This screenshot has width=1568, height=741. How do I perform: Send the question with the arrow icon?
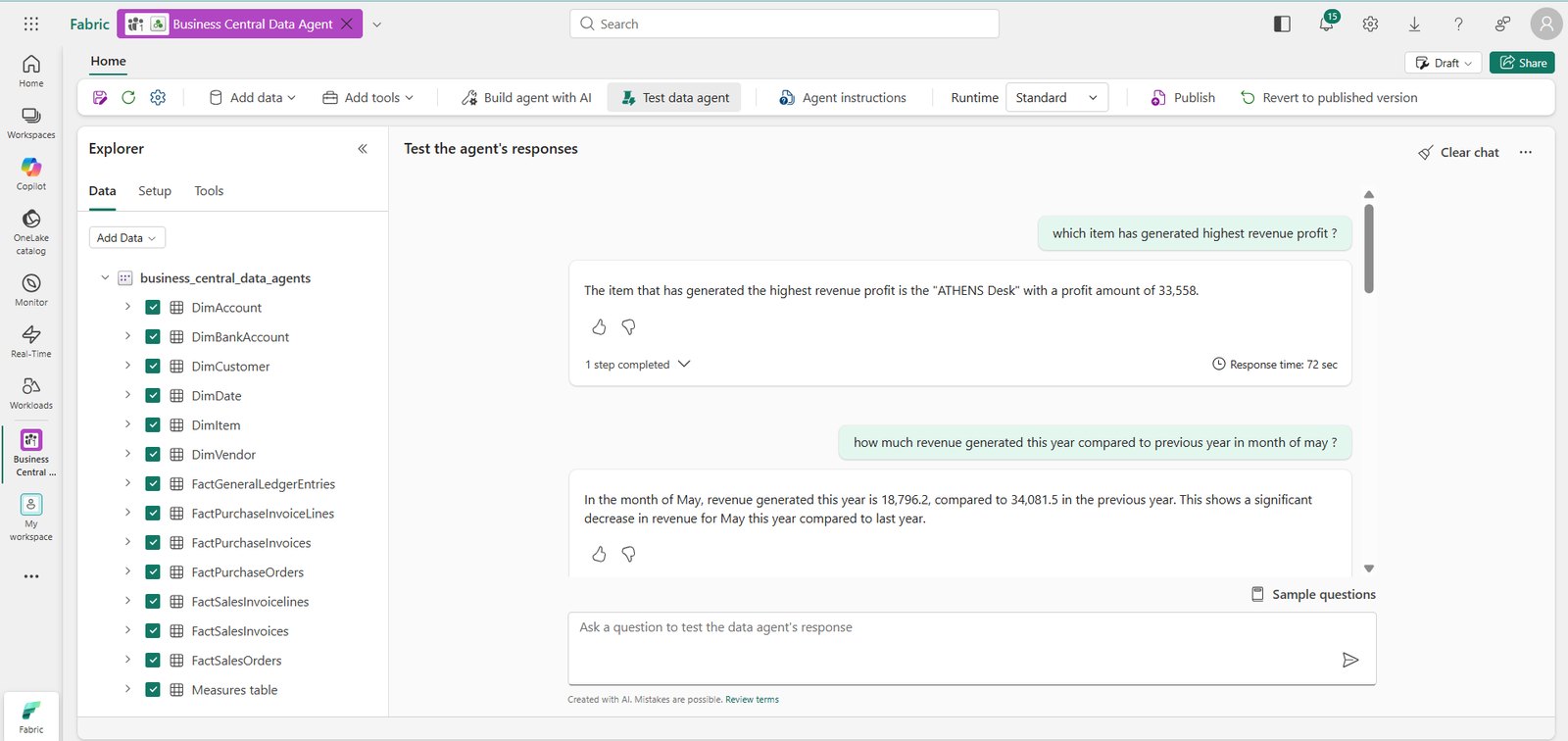pyautogui.click(x=1350, y=660)
